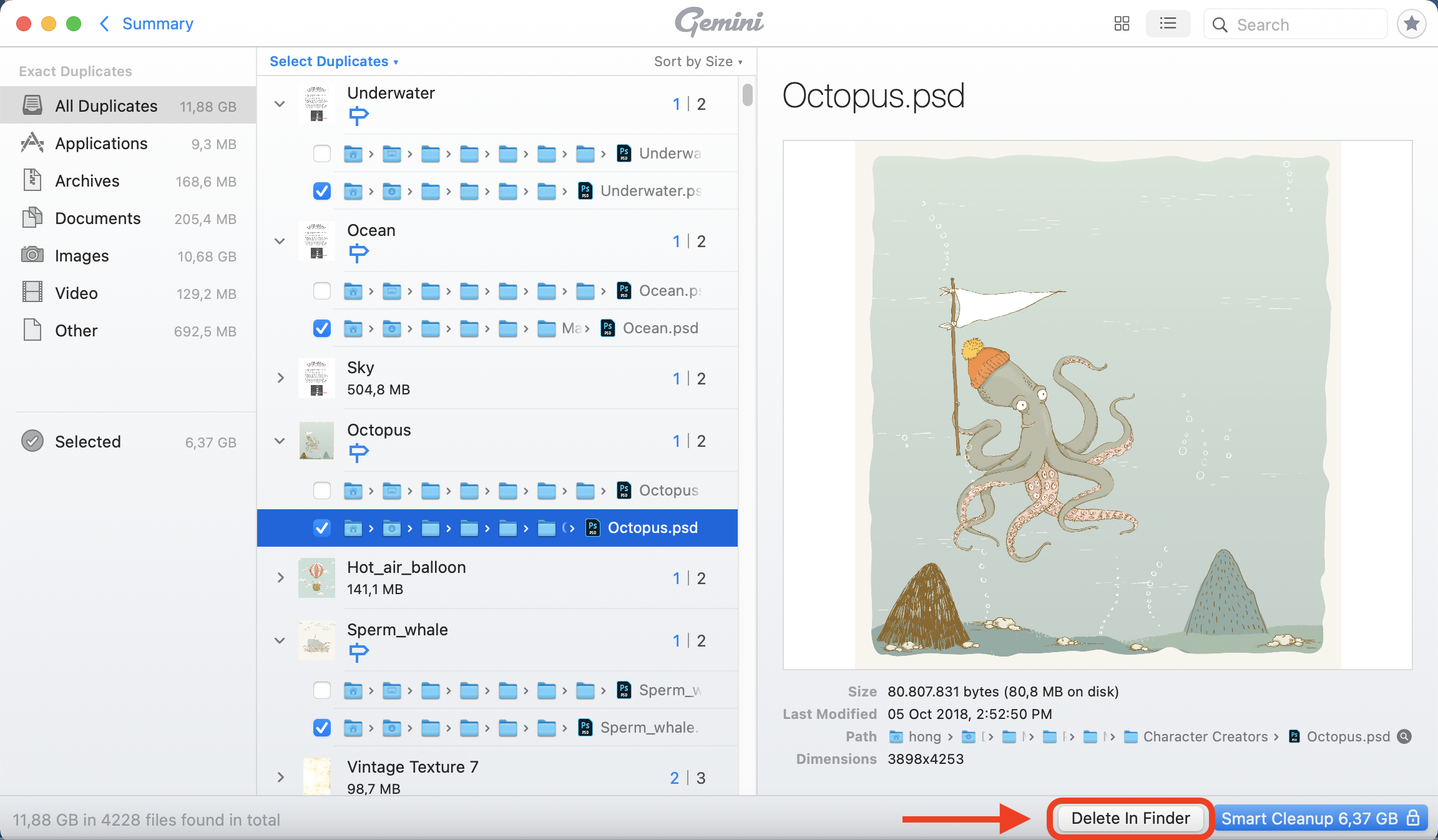Viewport: 1438px width, 840px height.
Task: Click the Applications sidebar icon
Action: coord(32,143)
